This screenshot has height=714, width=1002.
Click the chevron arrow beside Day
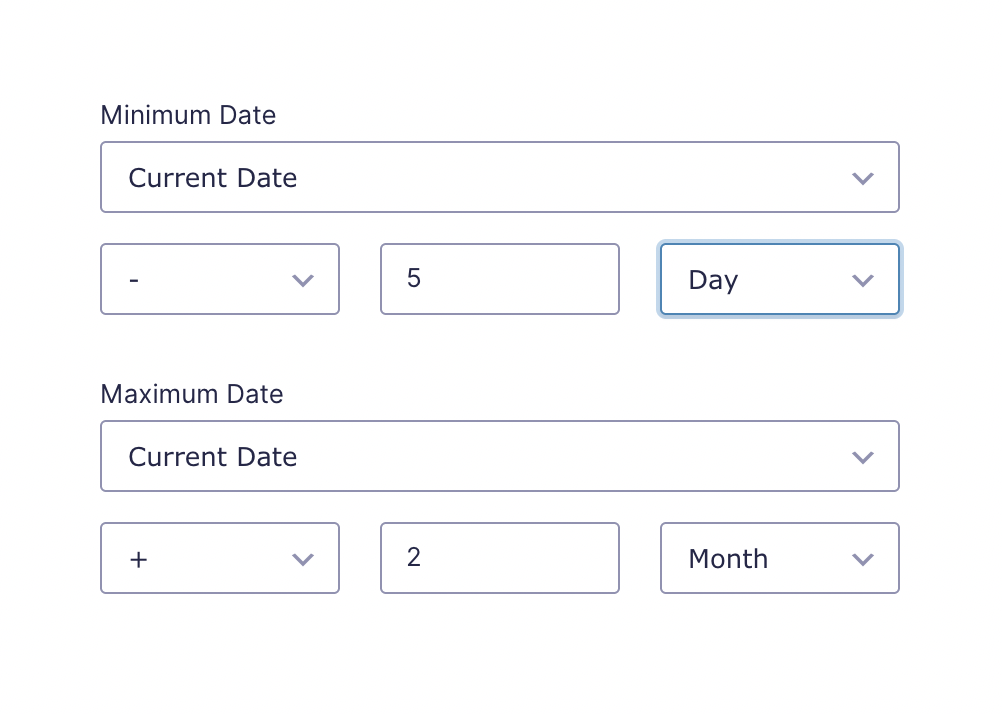(x=863, y=281)
